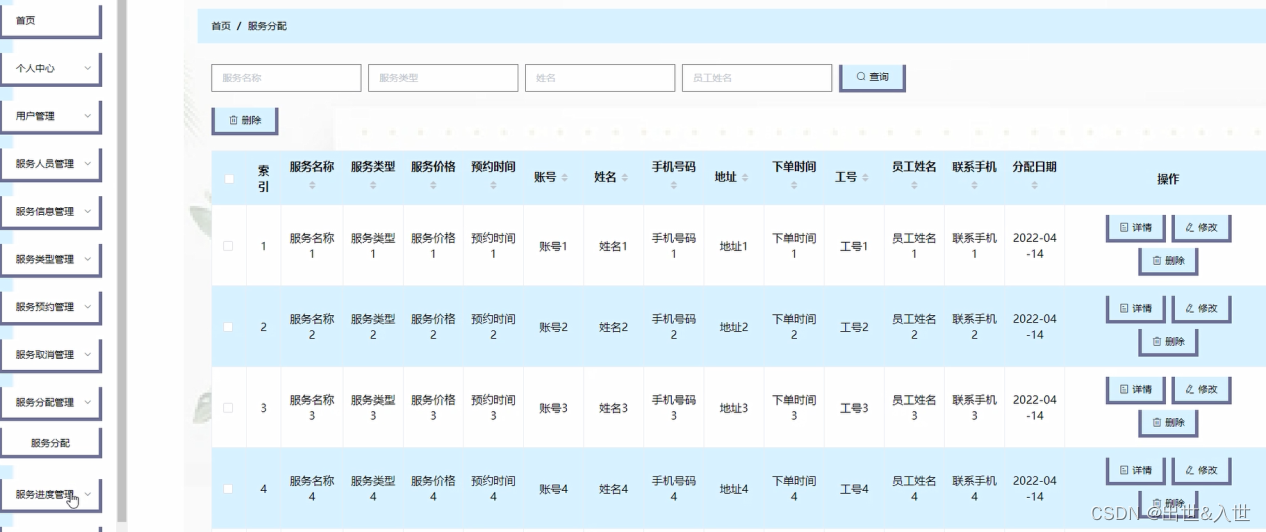Click 修改 for row 2
This screenshot has width=1266, height=532.
[x=1201, y=308]
